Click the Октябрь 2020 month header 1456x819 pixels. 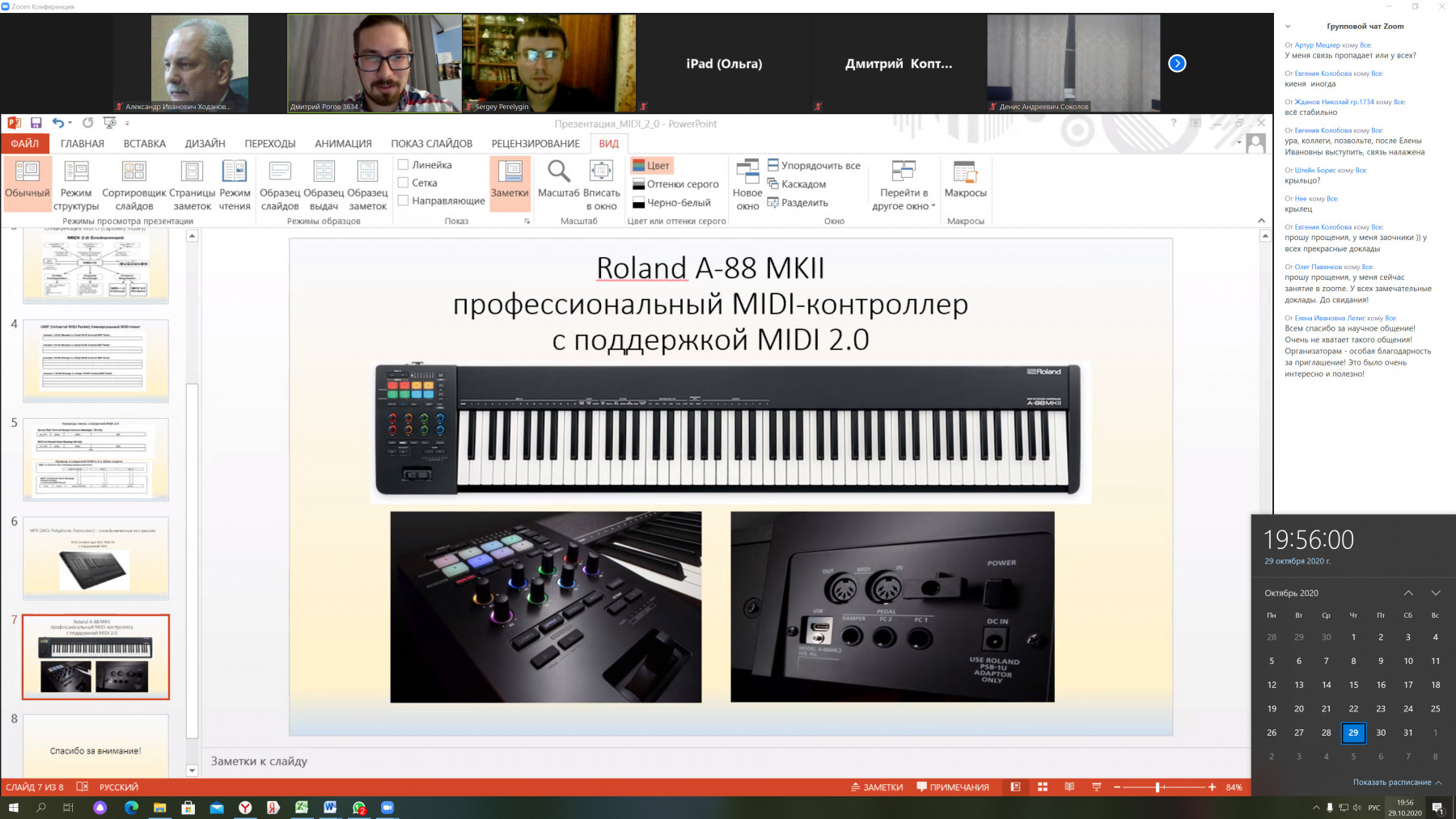point(1292,593)
